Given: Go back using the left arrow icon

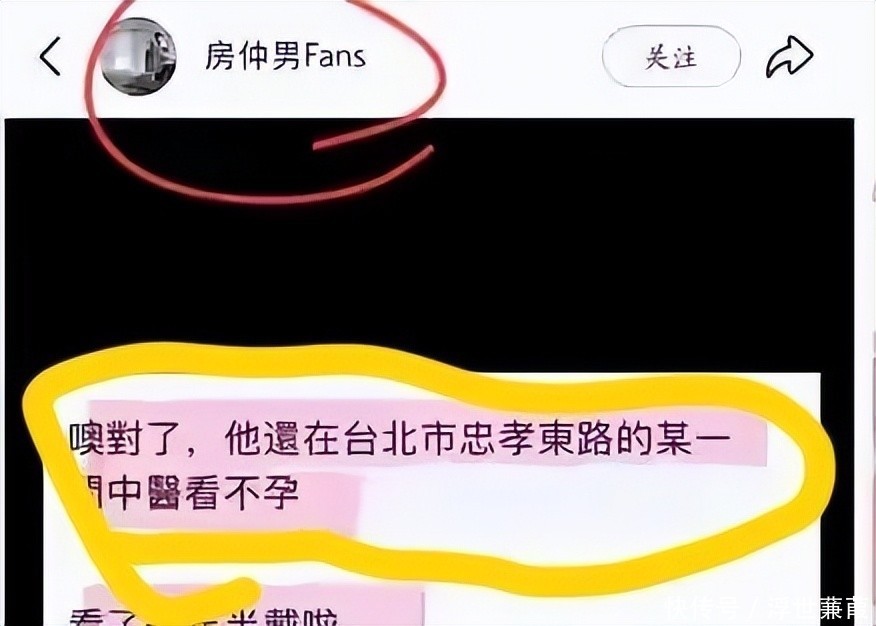Looking at the screenshot, I should [x=50, y=56].
